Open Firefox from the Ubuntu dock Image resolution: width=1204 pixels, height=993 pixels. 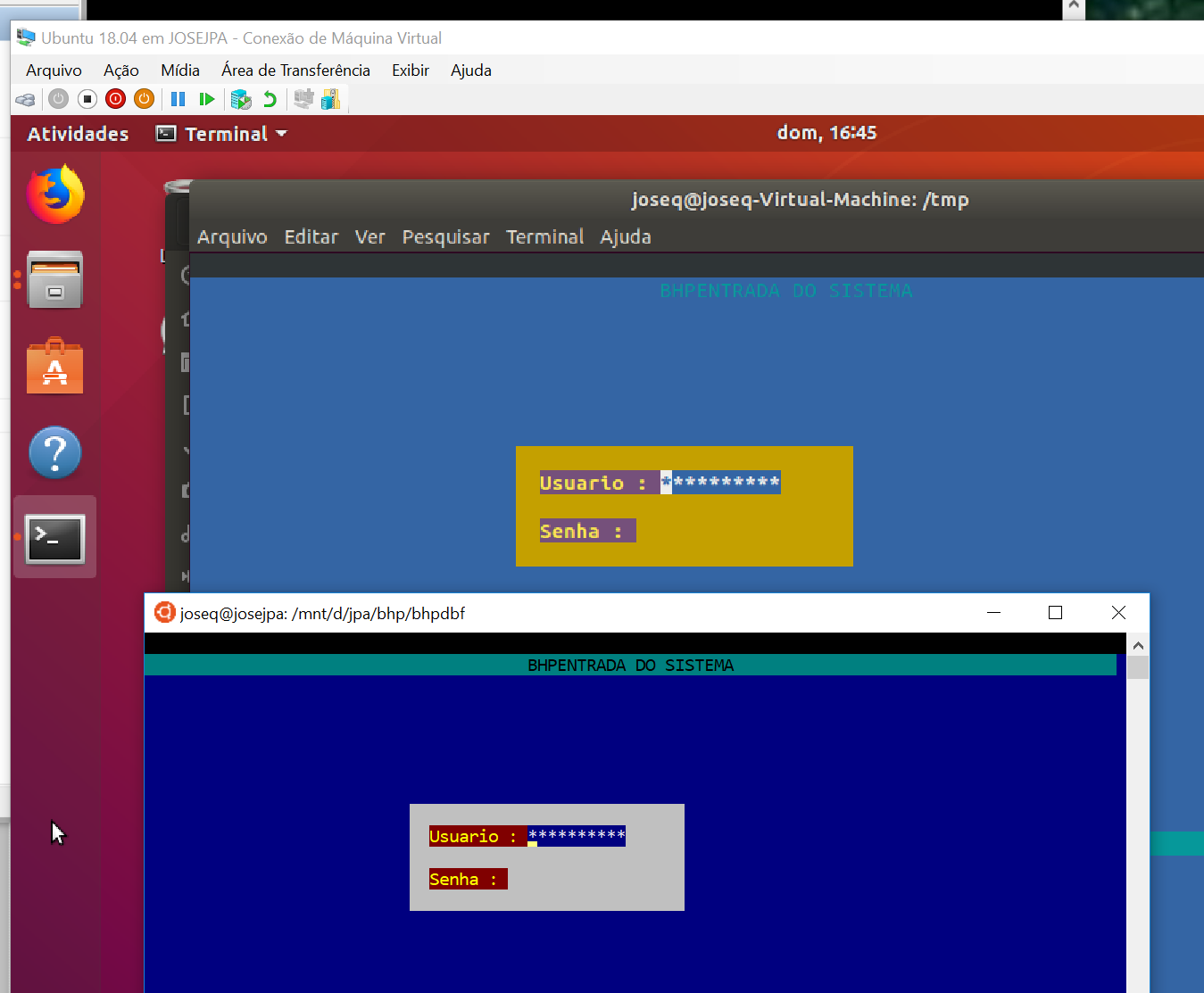[x=55, y=194]
